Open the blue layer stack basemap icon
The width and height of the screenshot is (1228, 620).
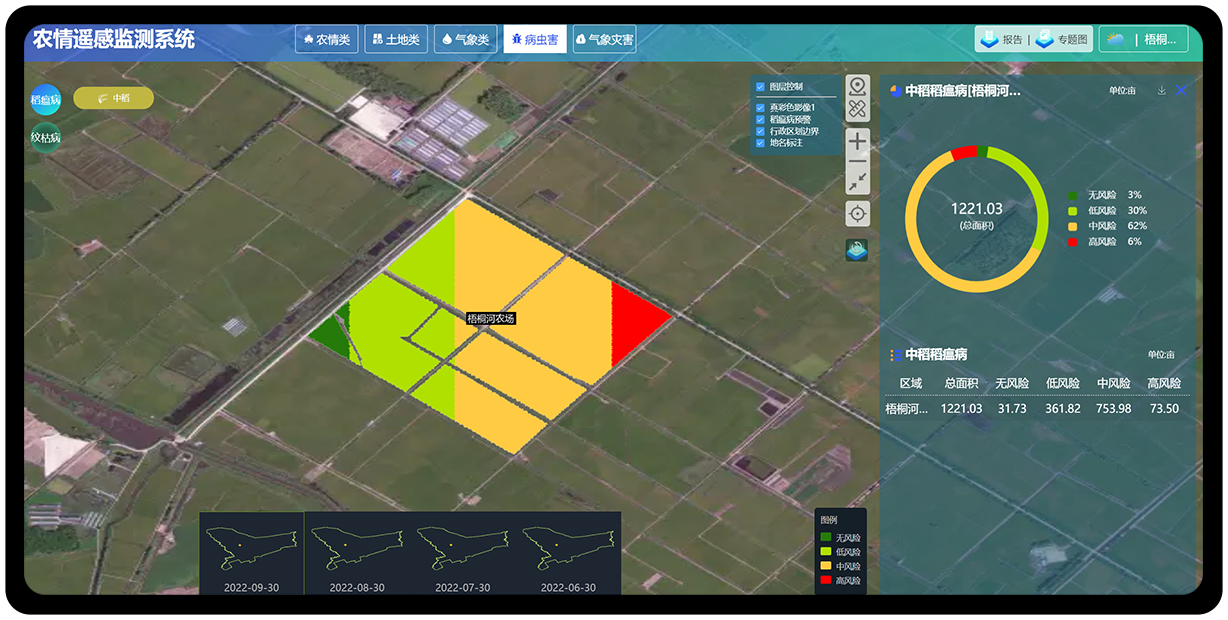coord(857,250)
